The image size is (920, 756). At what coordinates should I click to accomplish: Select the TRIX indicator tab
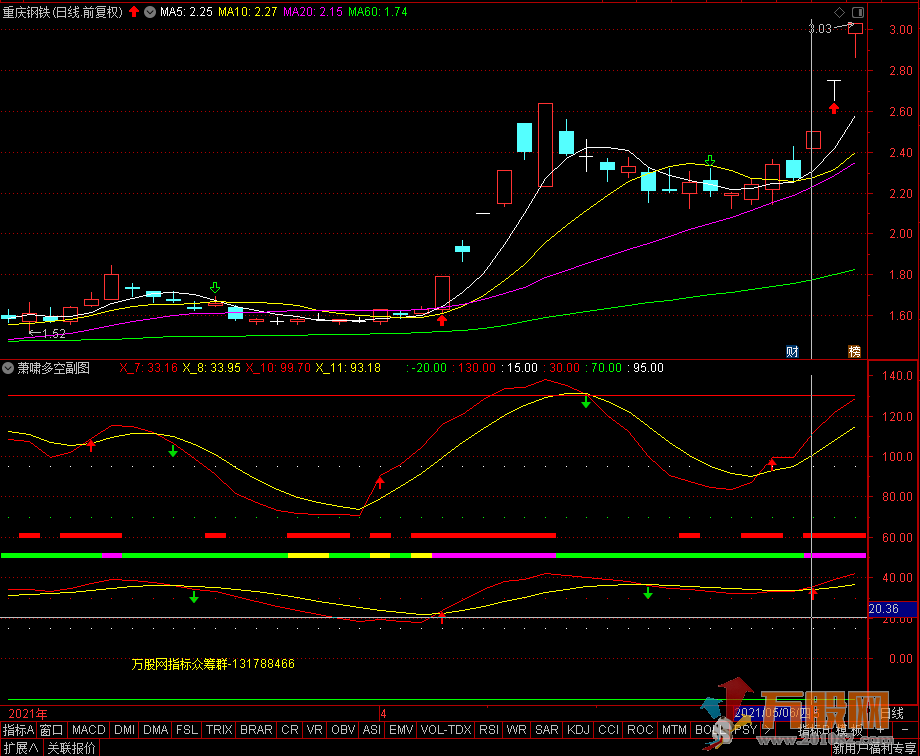pyautogui.click(x=219, y=730)
